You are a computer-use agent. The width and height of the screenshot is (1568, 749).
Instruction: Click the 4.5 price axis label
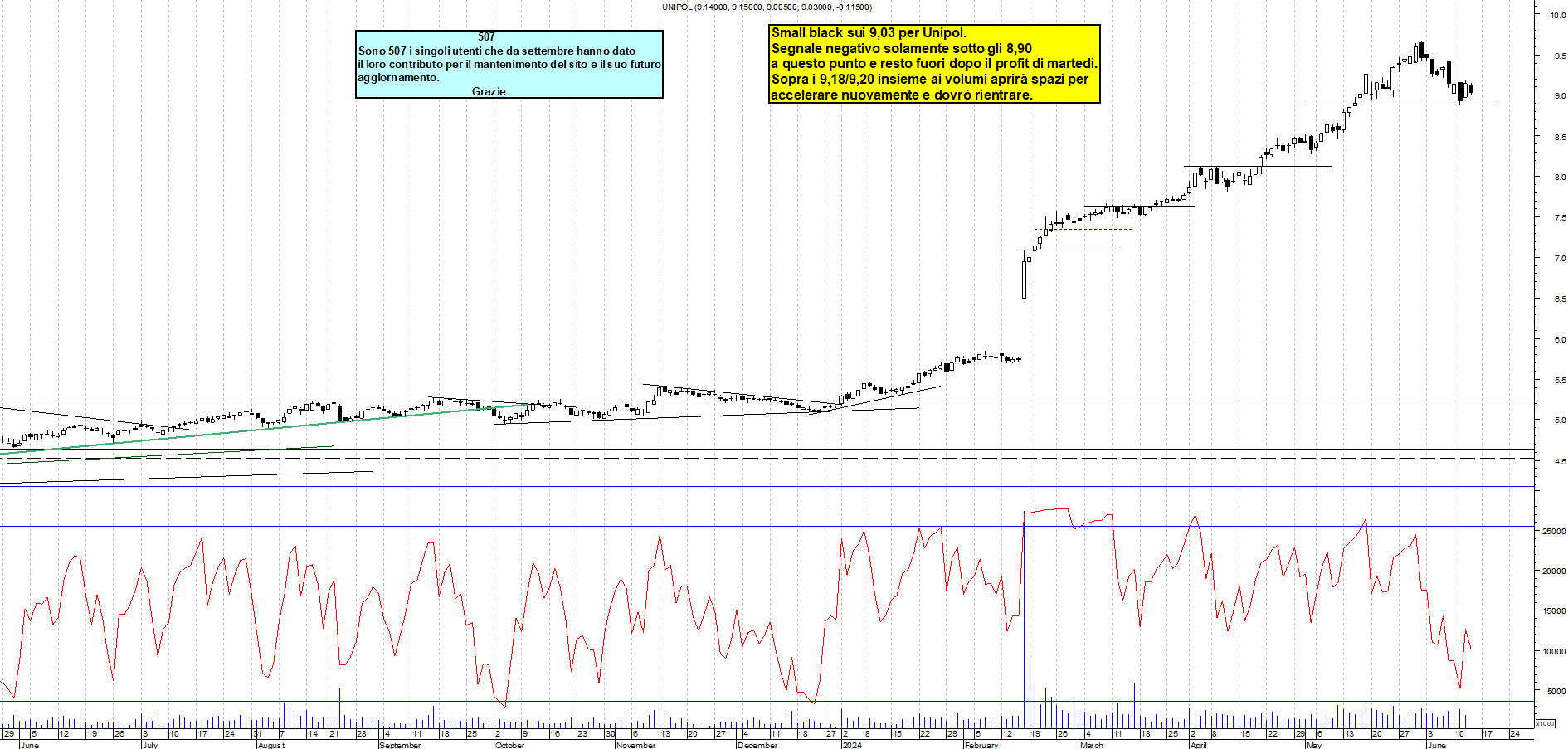pyautogui.click(x=1560, y=462)
